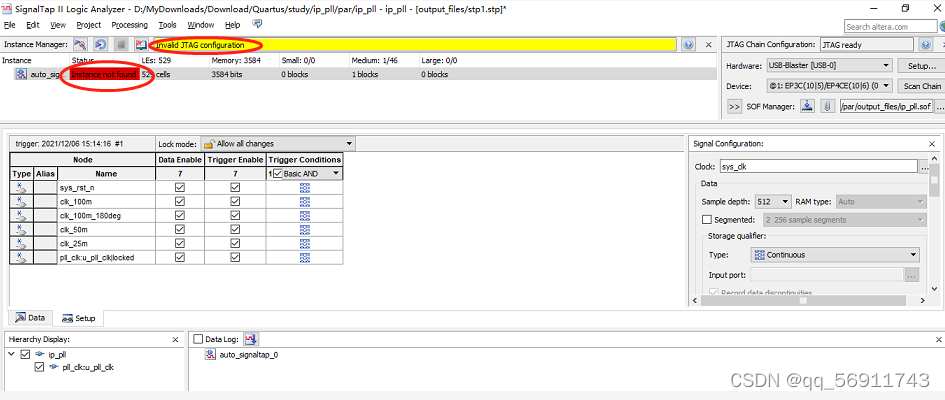Expand JTAG panel with the >> button
945x400 pixels.
point(734,107)
